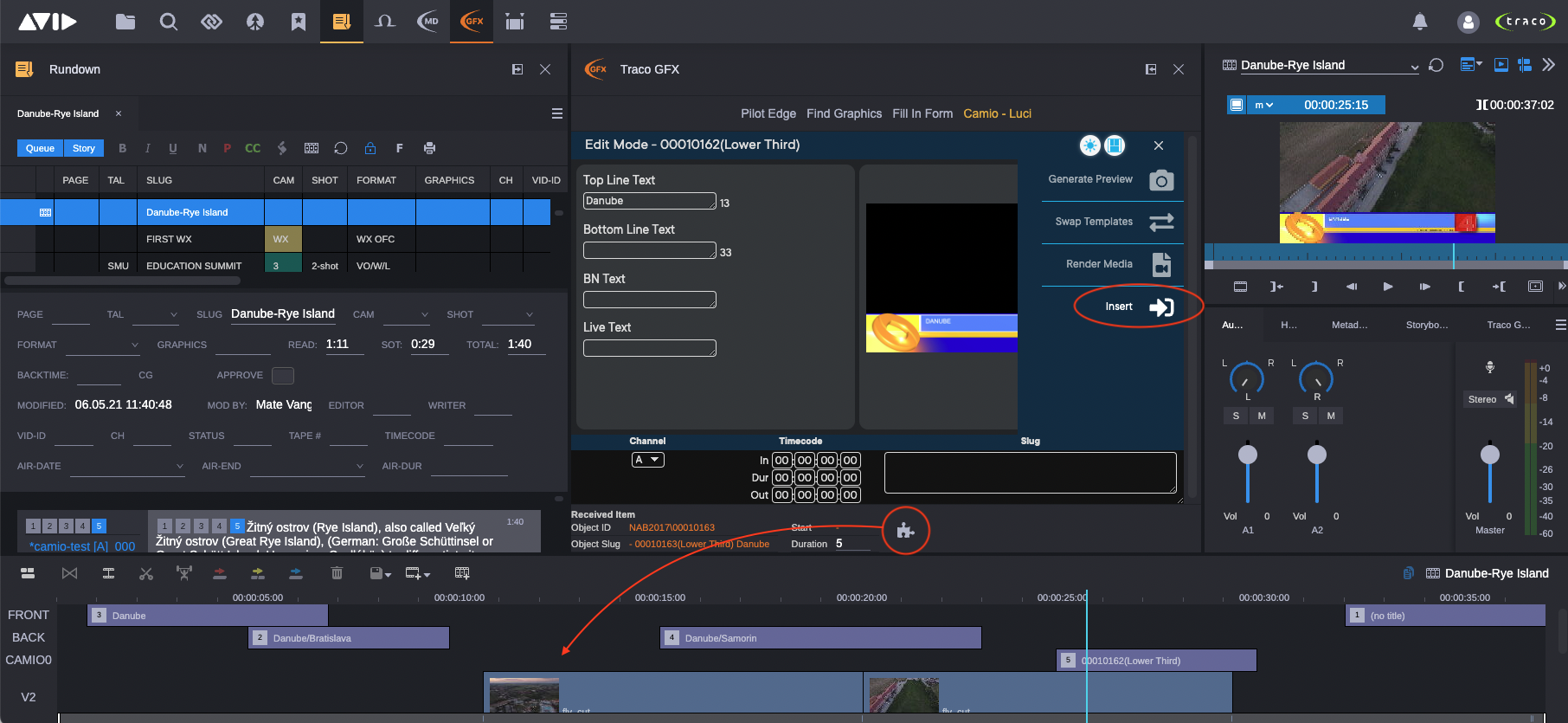Expand the CAM dropdown in story form
This screenshot has height=723, width=1568.
(425, 315)
